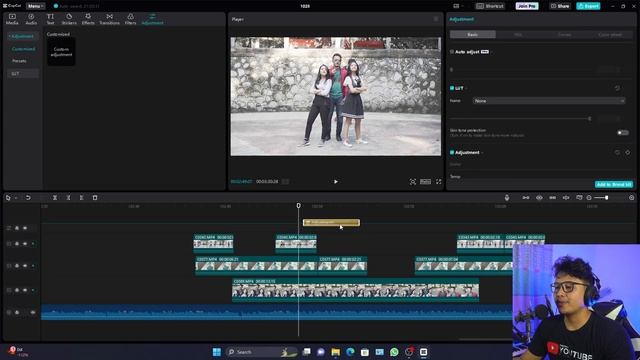Toggle visibility eye on third video track
This screenshot has height=360, width=640.
25,290
